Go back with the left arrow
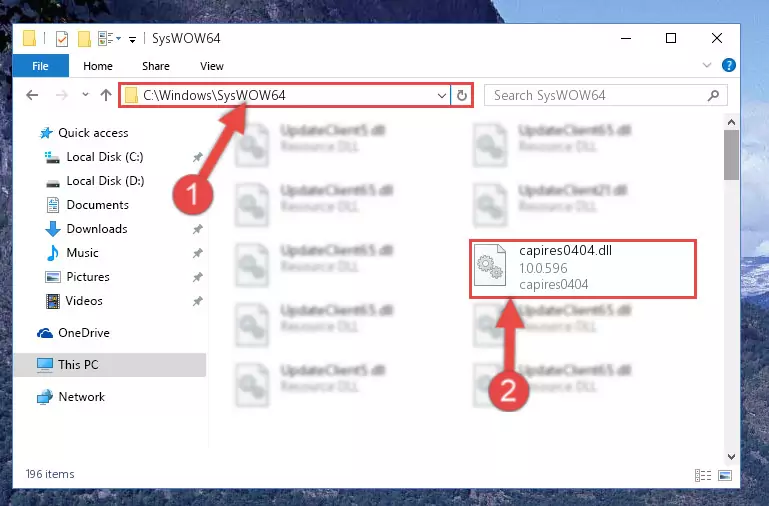This screenshot has height=506, width=769. pos(32,95)
